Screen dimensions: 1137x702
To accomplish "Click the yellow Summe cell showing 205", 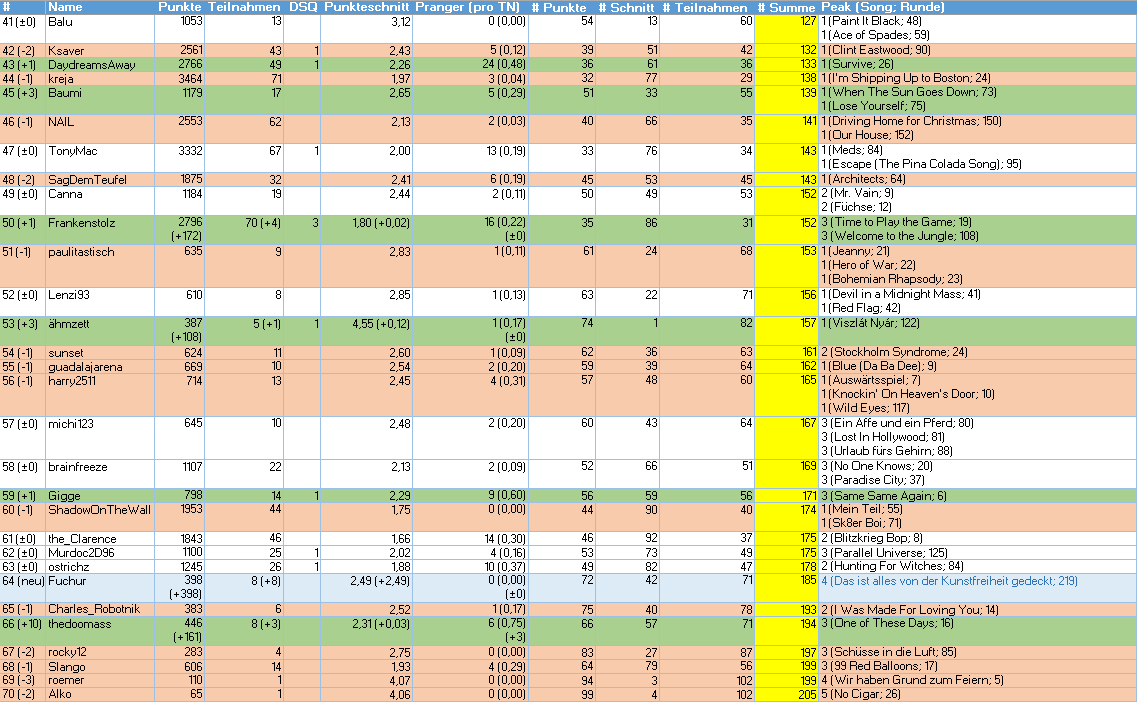I will point(787,695).
